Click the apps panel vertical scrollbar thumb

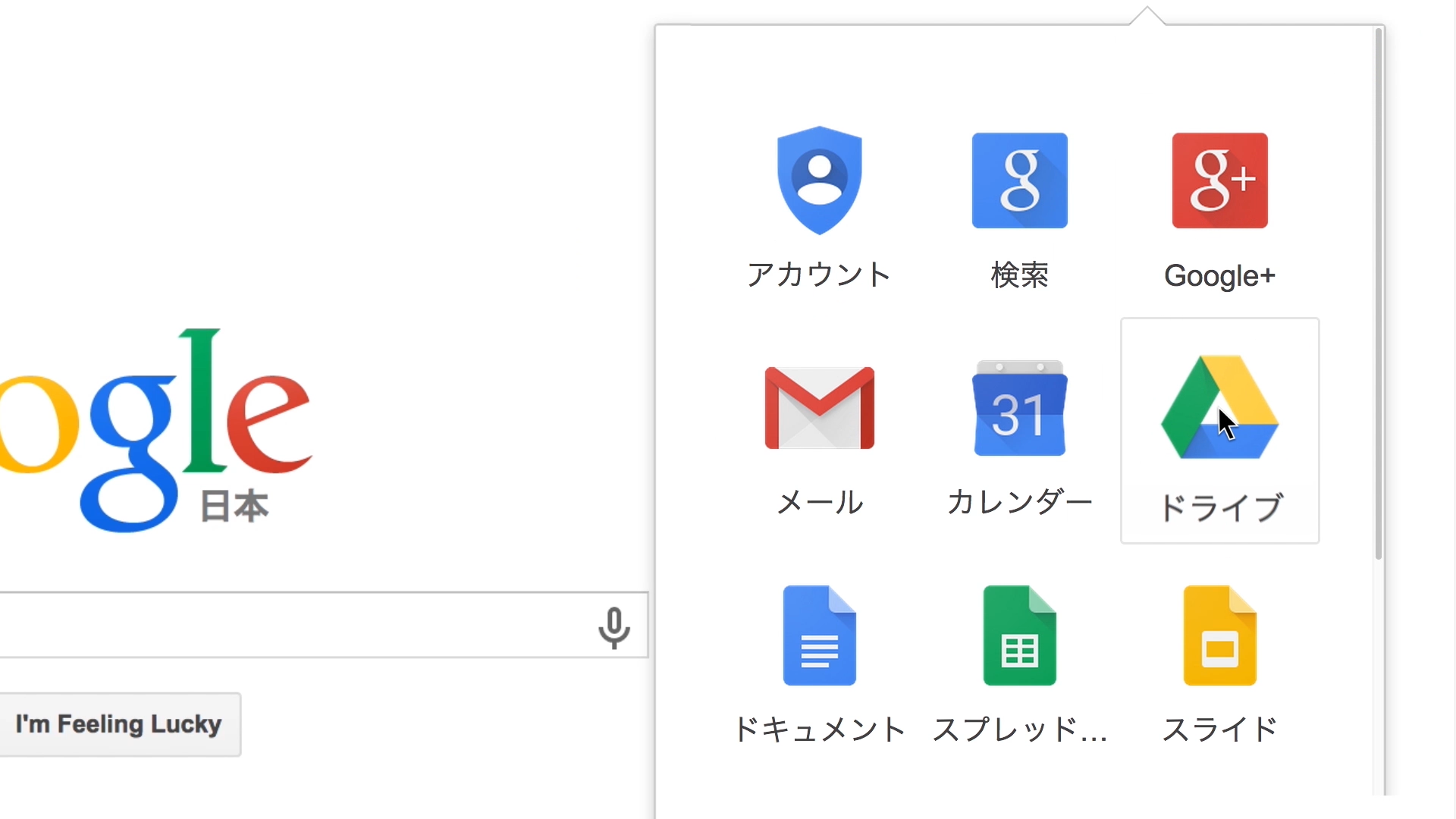(1379, 294)
